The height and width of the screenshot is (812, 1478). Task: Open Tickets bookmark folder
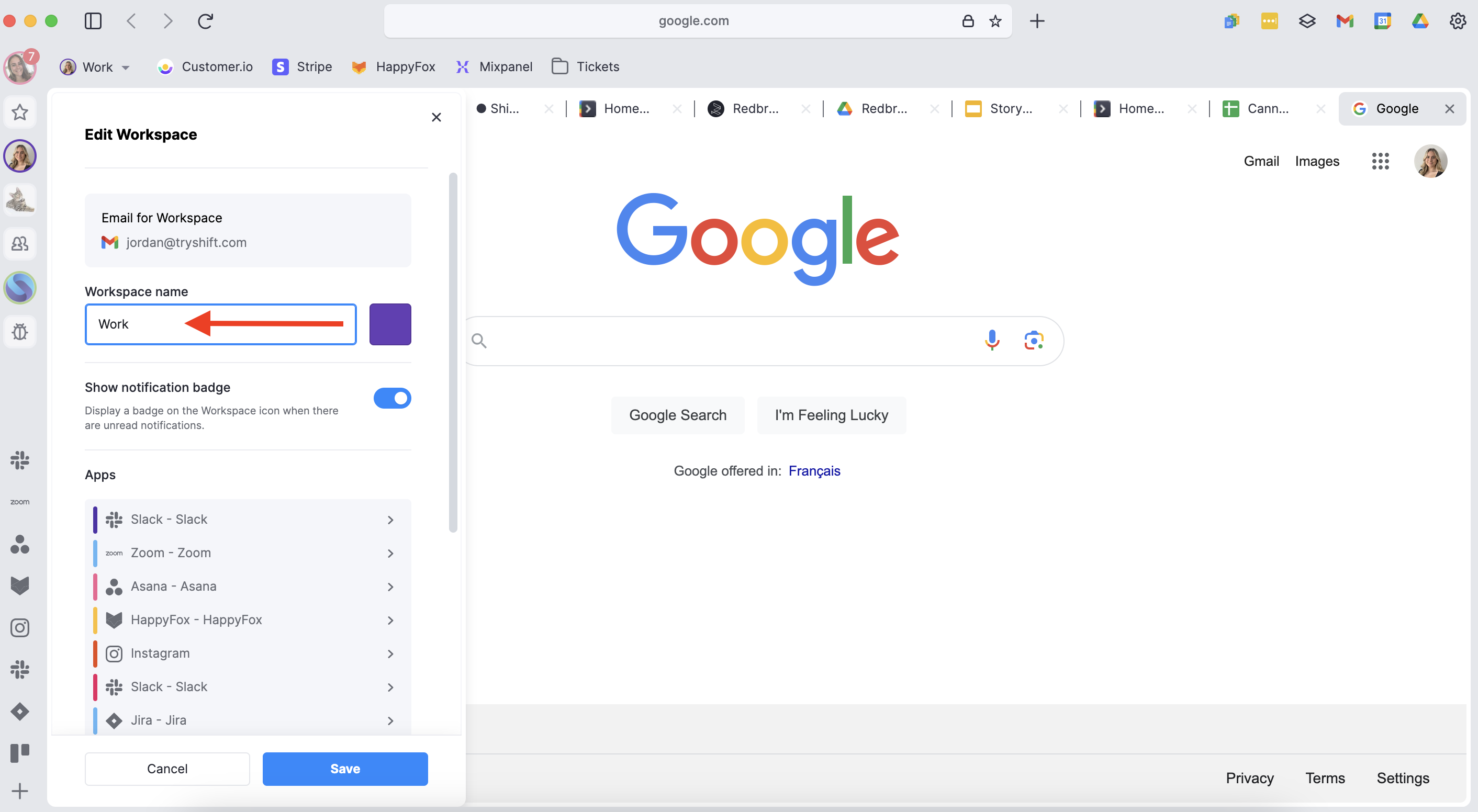(x=585, y=67)
